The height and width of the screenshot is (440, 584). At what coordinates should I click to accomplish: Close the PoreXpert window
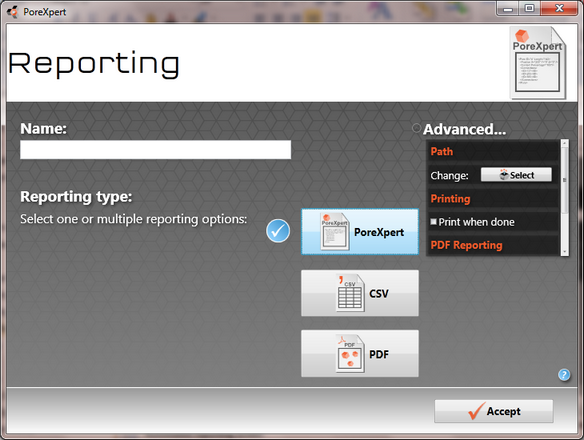559,9
